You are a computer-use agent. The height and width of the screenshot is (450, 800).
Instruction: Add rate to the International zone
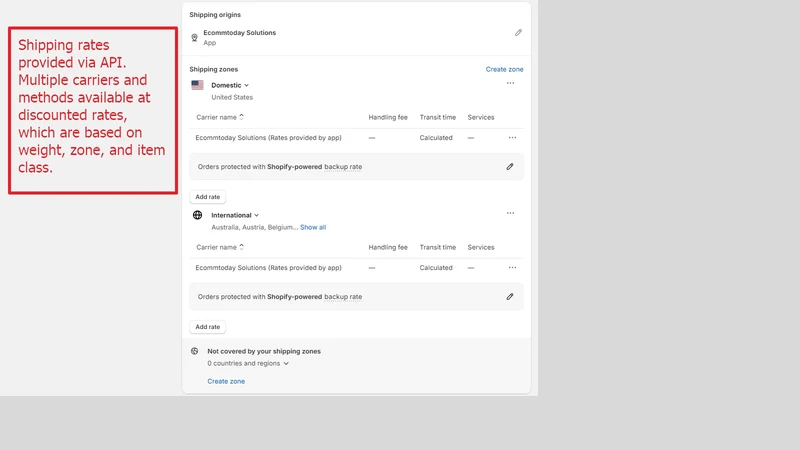coord(208,327)
